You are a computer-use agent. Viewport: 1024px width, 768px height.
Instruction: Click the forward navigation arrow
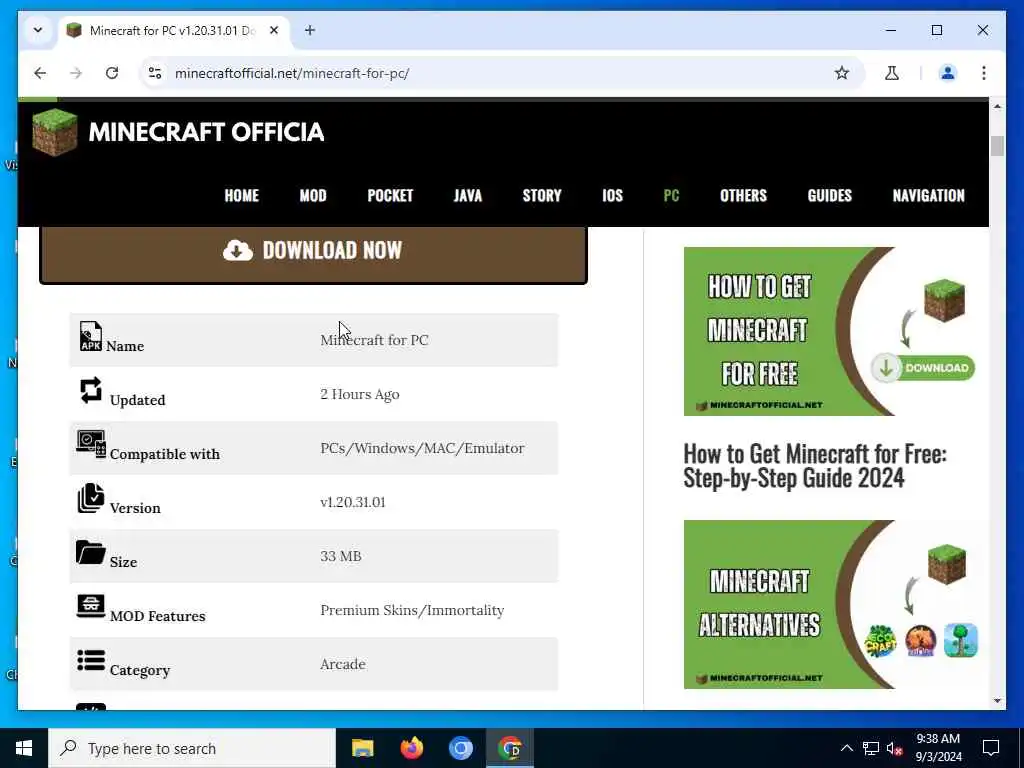[x=76, y=73]
